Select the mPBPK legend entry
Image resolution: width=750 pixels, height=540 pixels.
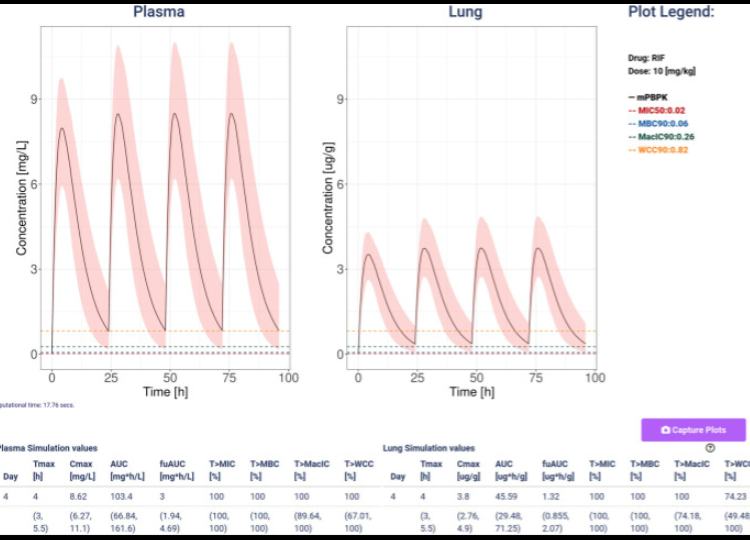648,97
